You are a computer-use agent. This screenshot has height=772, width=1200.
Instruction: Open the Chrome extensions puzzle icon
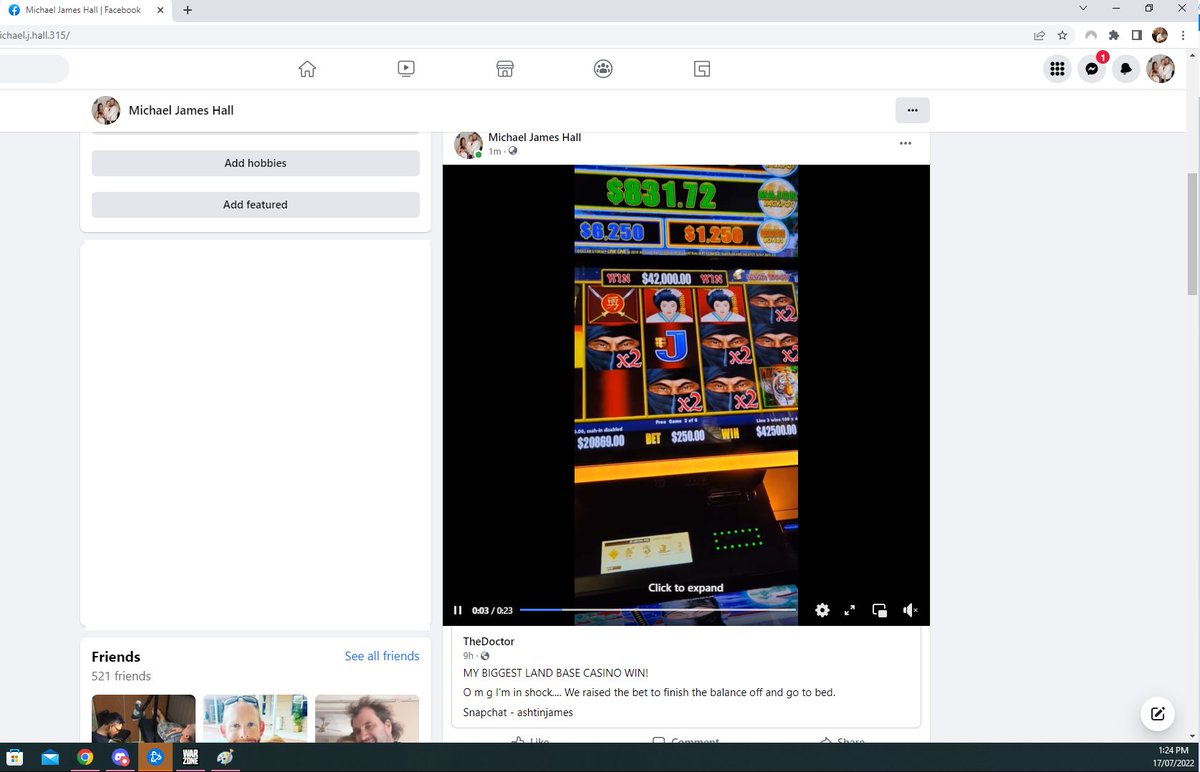coord(1113,35)
